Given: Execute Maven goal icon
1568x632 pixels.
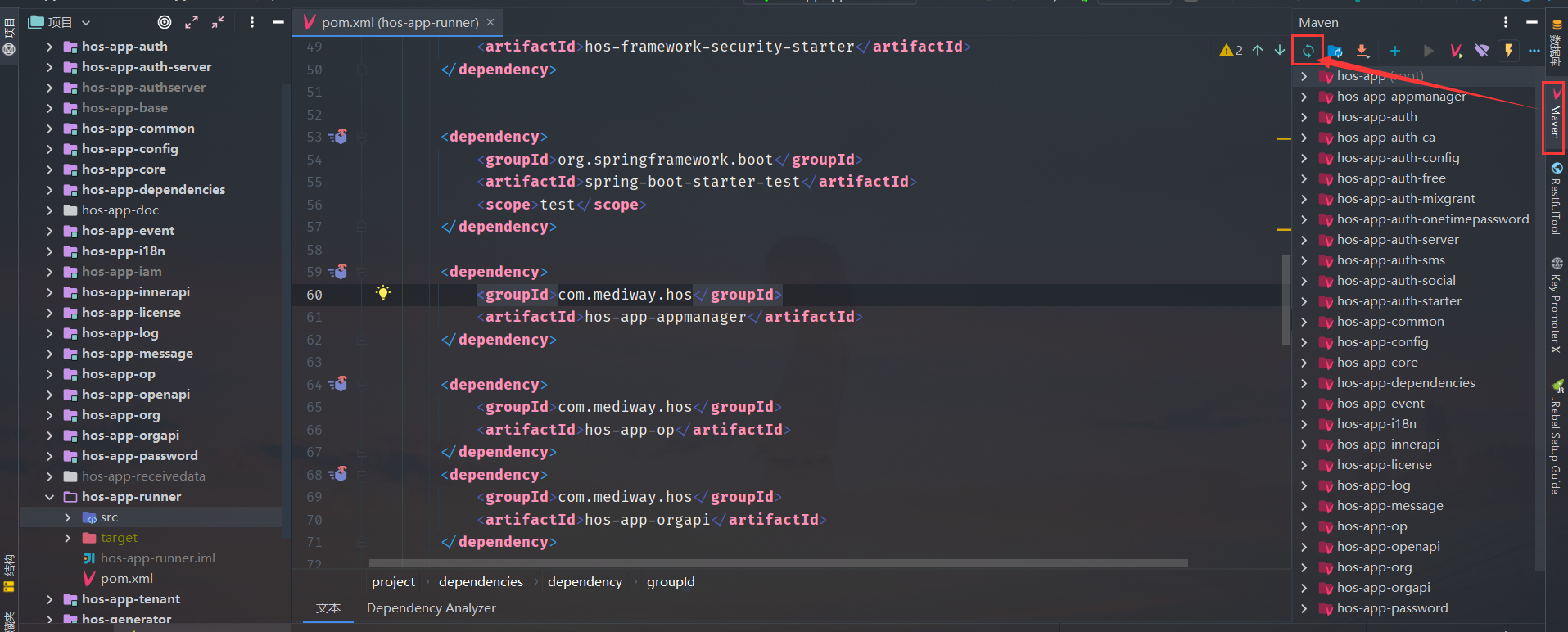Looking at the screenshot, I should [x=1456, y=51].
